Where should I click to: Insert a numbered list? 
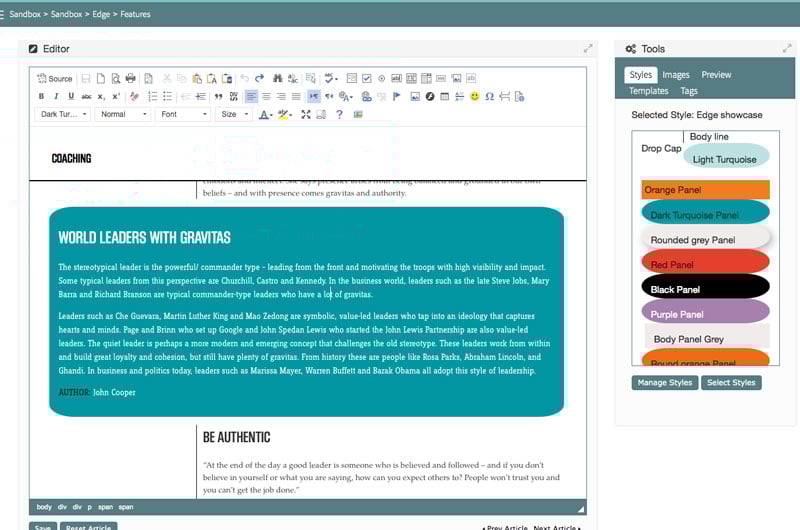tap(152, 96)
